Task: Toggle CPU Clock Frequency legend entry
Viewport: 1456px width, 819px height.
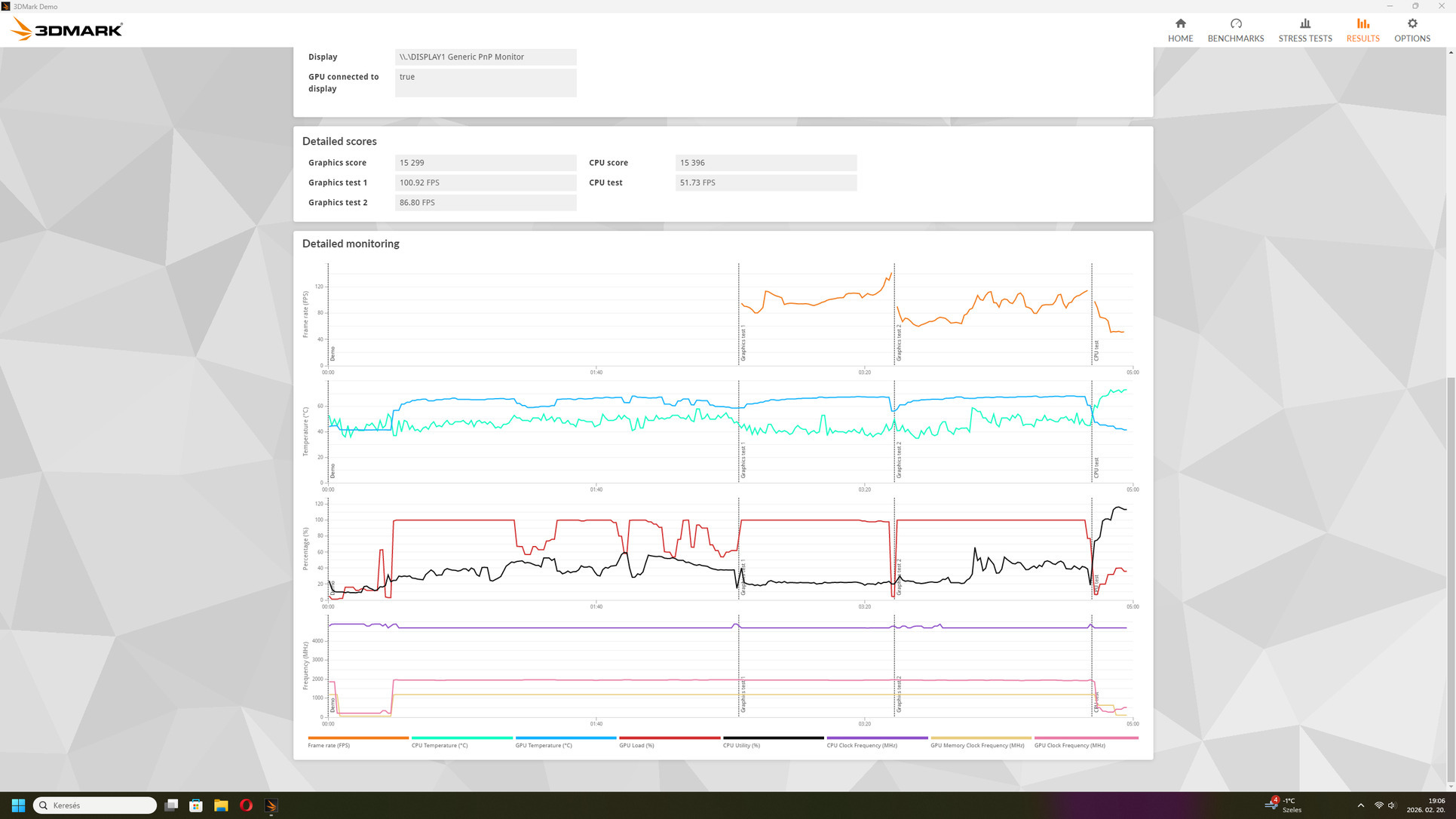Action: 861,745
